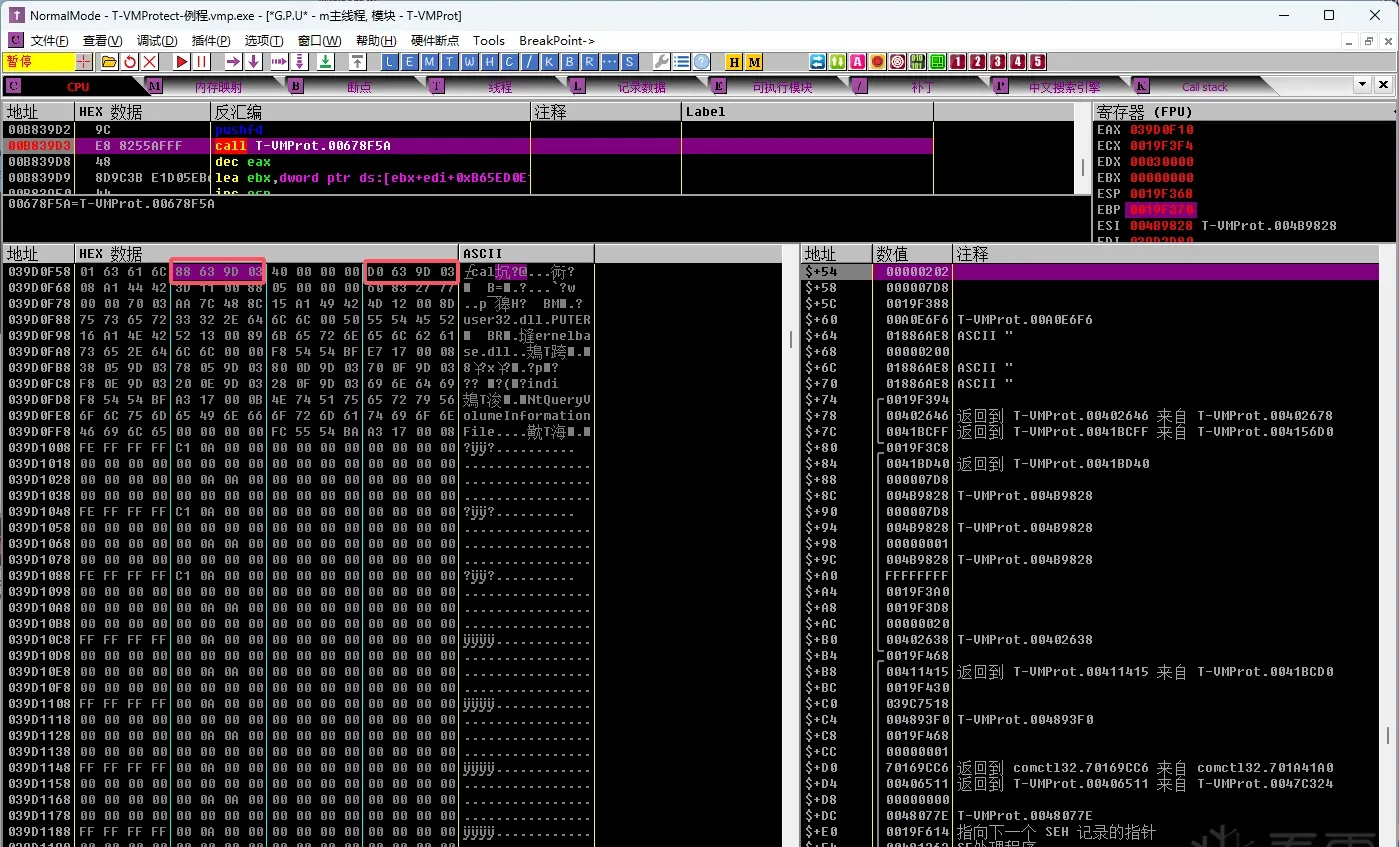Expand the tab list dropdown arrow

pos(1362,85)
